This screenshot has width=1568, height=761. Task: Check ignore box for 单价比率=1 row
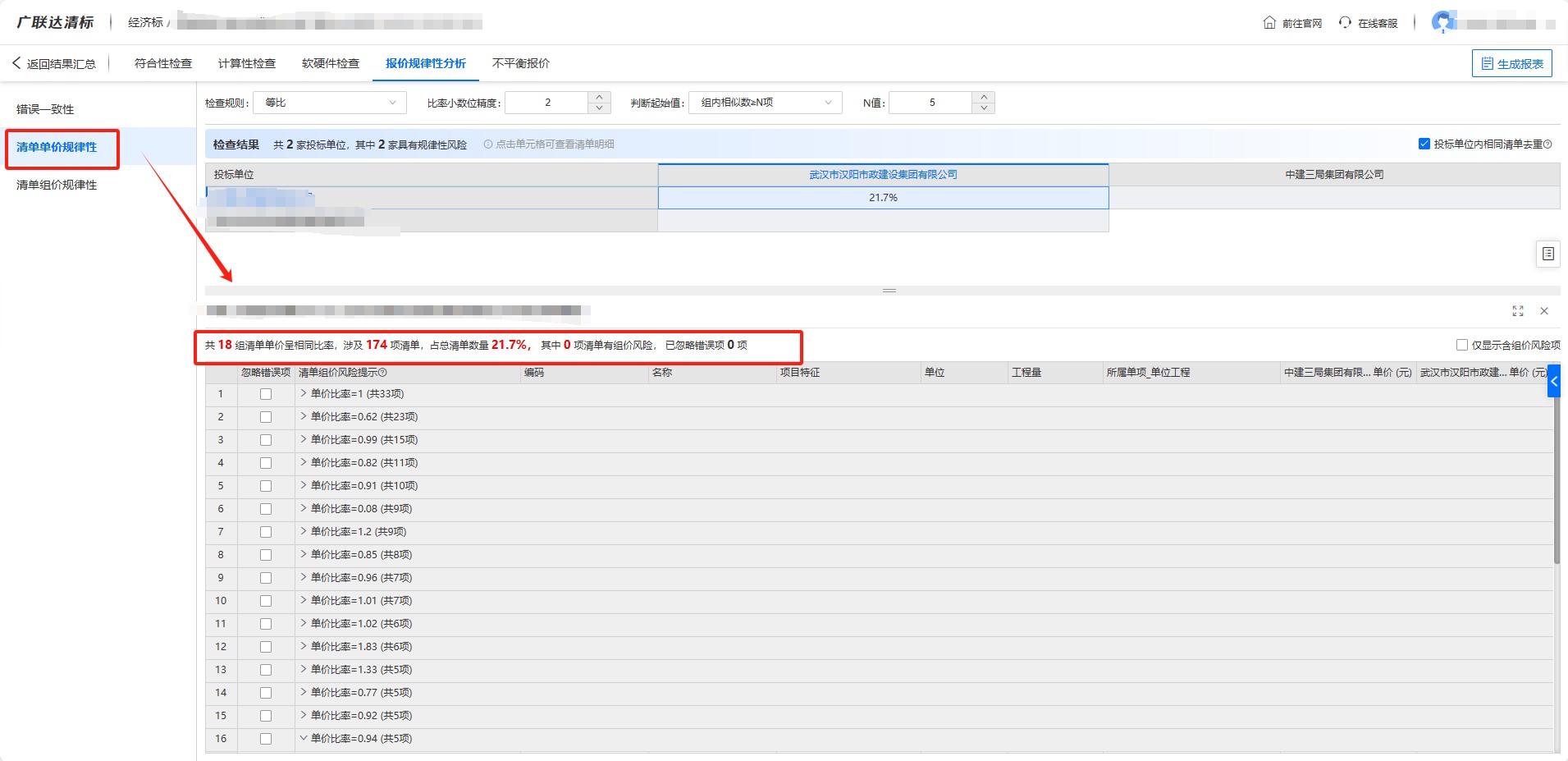(266, 394)
